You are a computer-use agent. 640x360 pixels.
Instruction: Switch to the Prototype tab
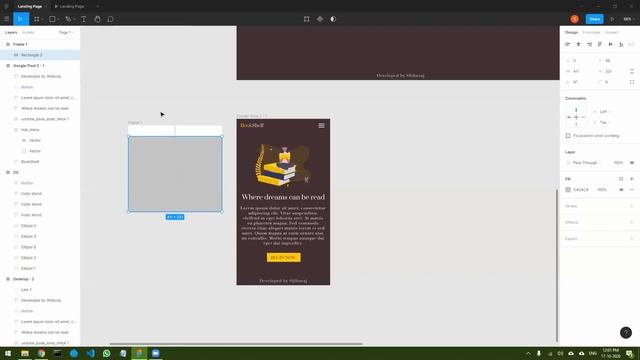591,32
